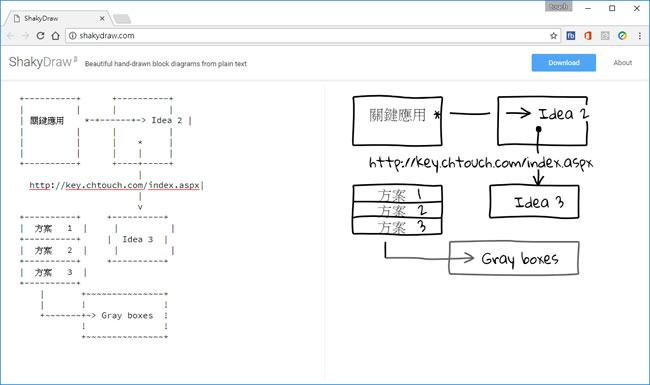
Task: Go forward with the browser forward arrow
Action: (x=25, y=36)
